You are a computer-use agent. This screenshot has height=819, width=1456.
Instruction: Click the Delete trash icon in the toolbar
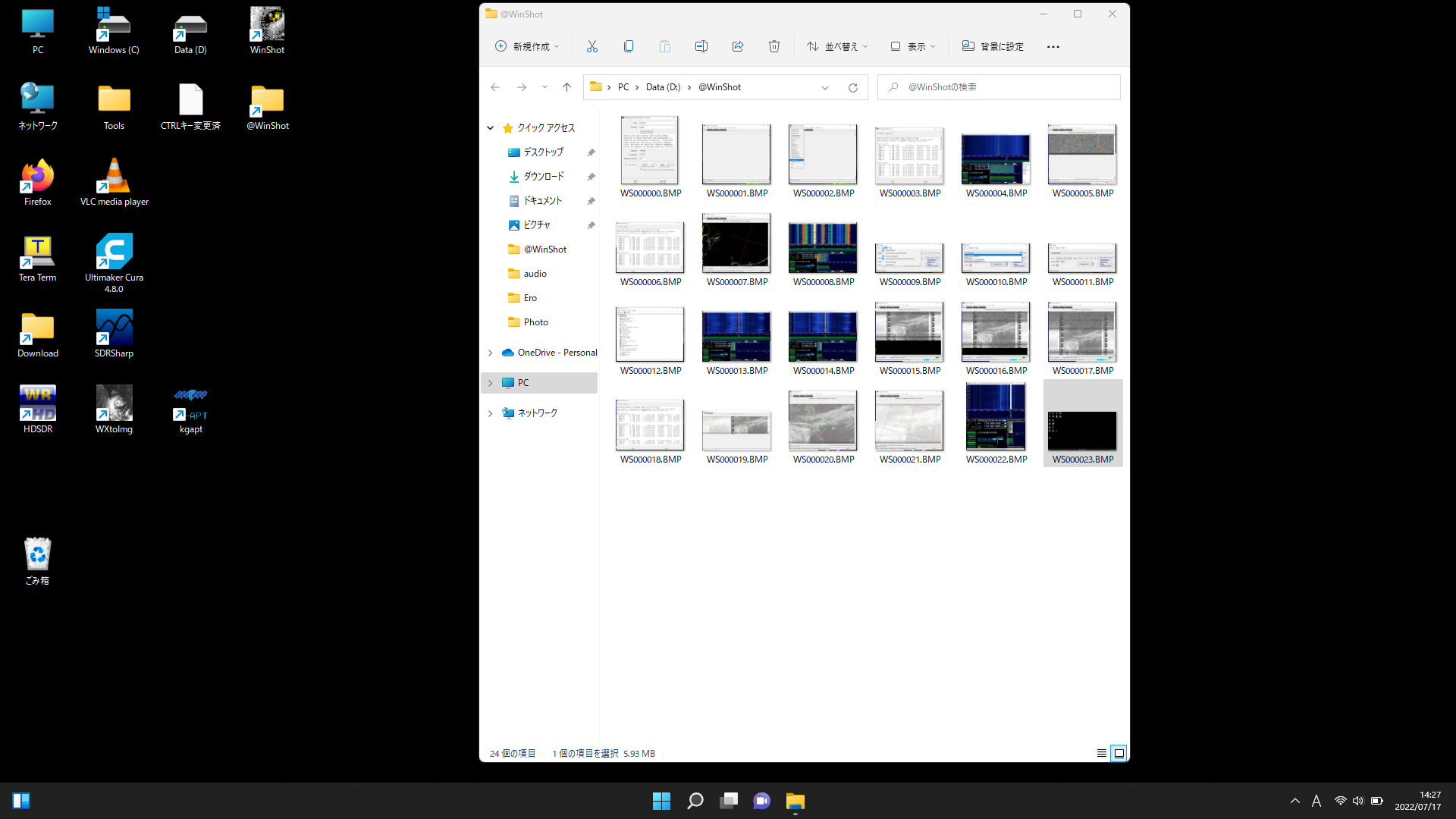pos(774,46)
